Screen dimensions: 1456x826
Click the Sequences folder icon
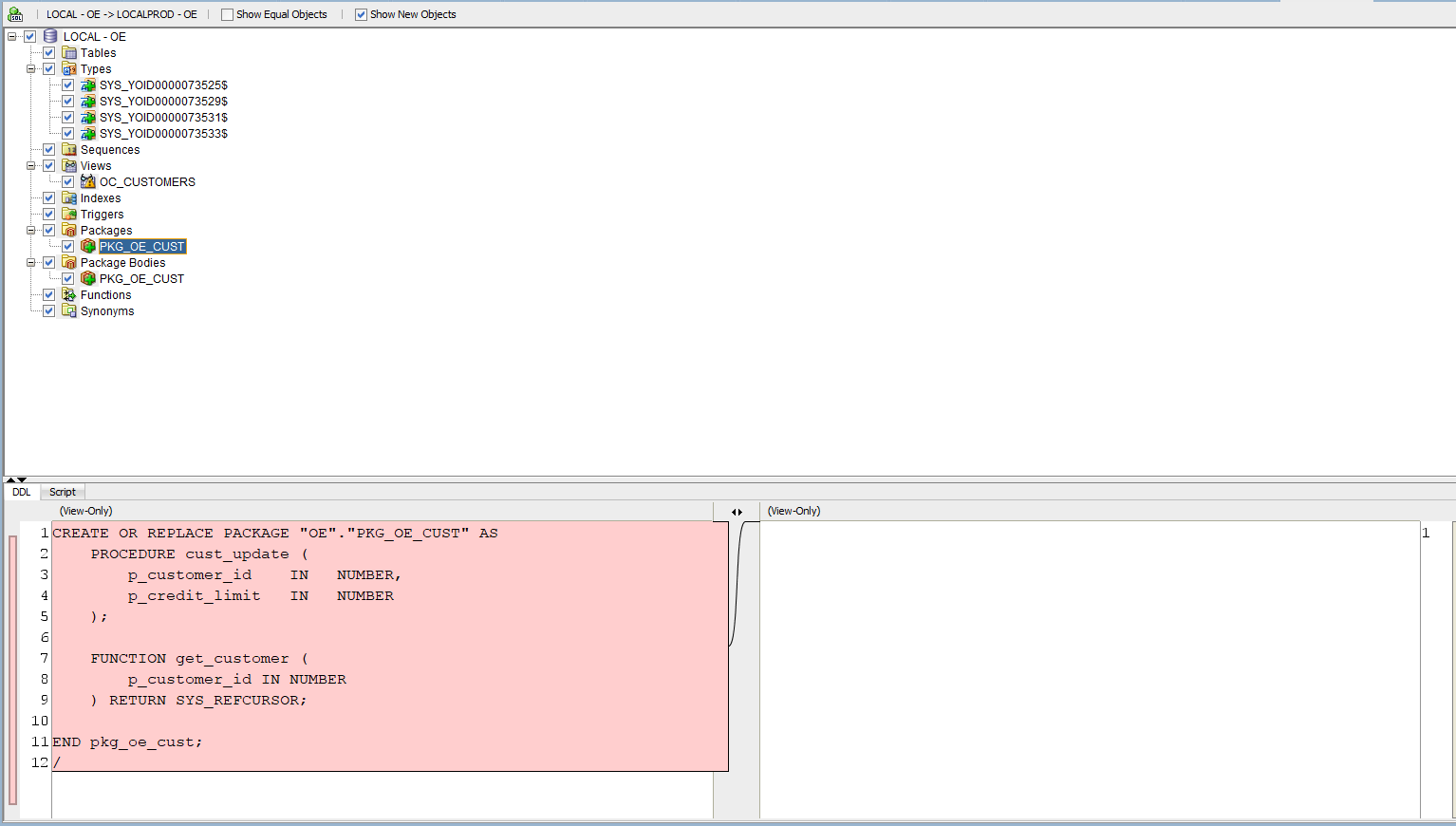coord(69,149)
